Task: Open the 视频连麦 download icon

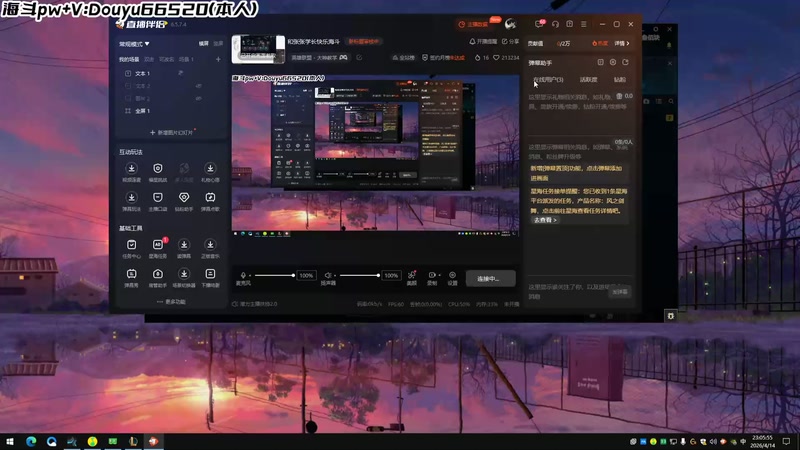Action: [x=132, y=168]
